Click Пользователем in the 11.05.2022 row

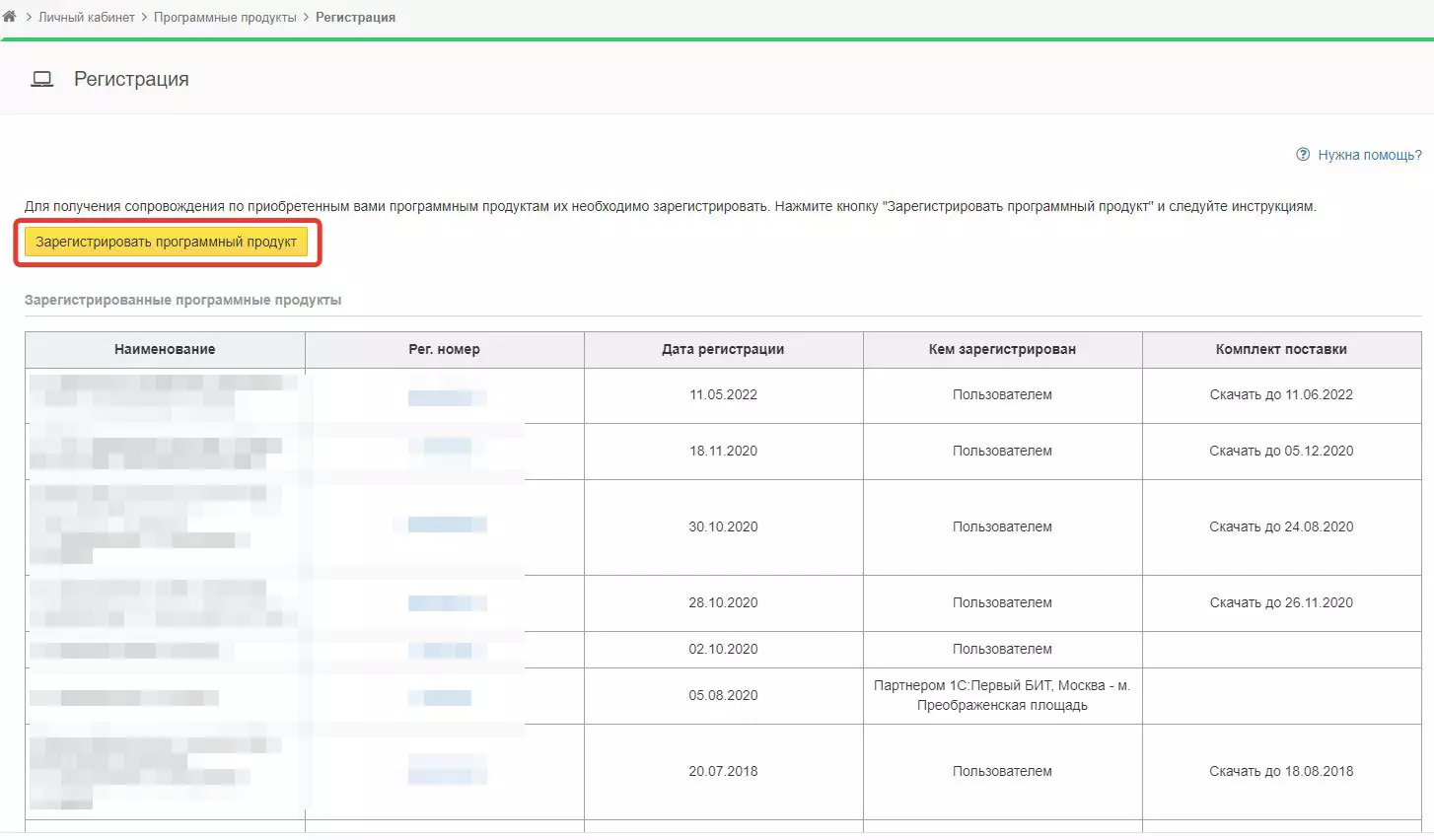(x=1002, y=394)
